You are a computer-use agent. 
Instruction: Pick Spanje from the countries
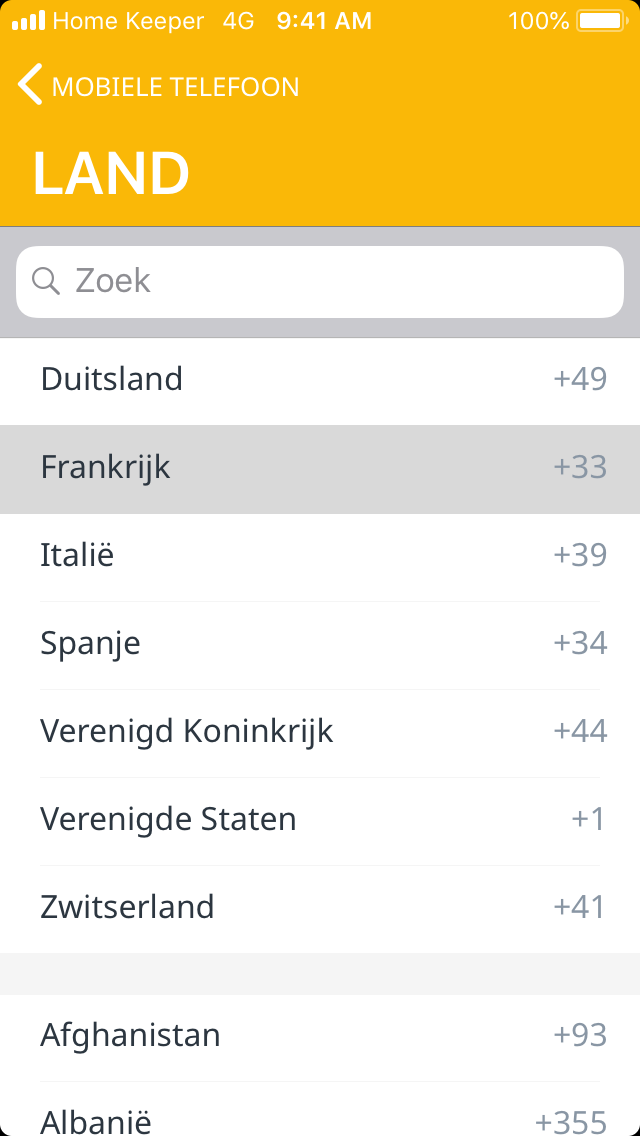click(x=90, y=643)
